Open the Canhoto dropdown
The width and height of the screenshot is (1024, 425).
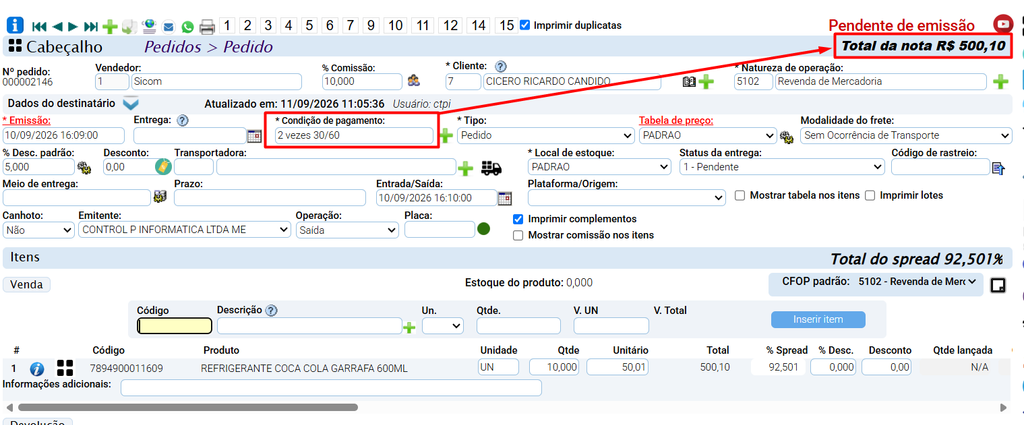[39, 230]
